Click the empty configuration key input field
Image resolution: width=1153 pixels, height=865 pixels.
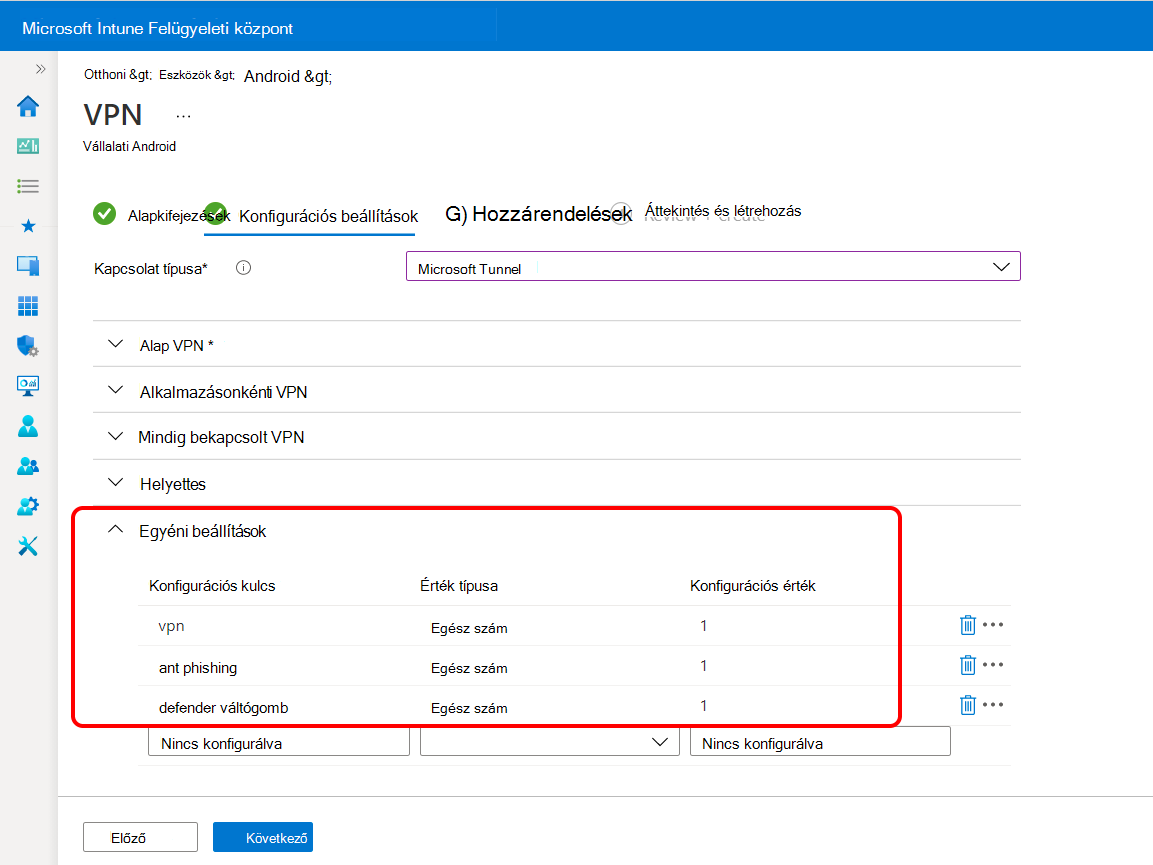point(279,742)
